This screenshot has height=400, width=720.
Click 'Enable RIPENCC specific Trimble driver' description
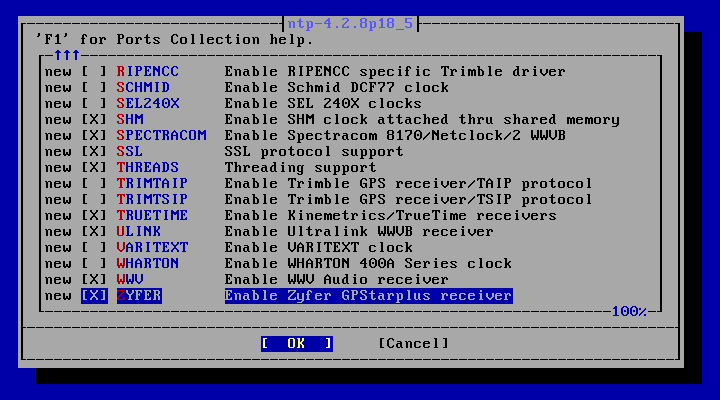coord(395,72)
